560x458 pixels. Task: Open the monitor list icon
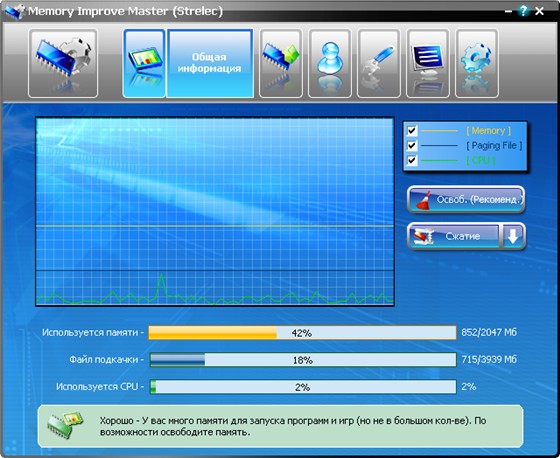point(428,63)
